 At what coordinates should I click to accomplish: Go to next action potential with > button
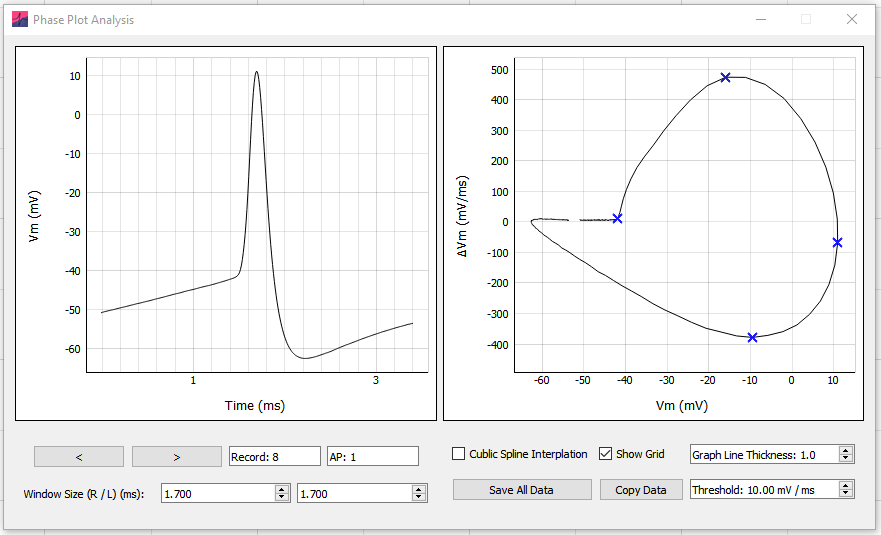[x=177, y=457]
